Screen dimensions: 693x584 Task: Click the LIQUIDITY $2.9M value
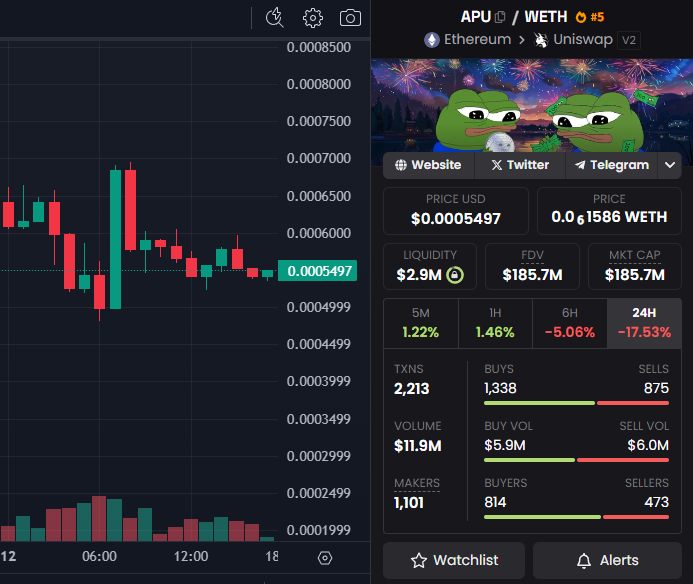[x=419, y=275]
